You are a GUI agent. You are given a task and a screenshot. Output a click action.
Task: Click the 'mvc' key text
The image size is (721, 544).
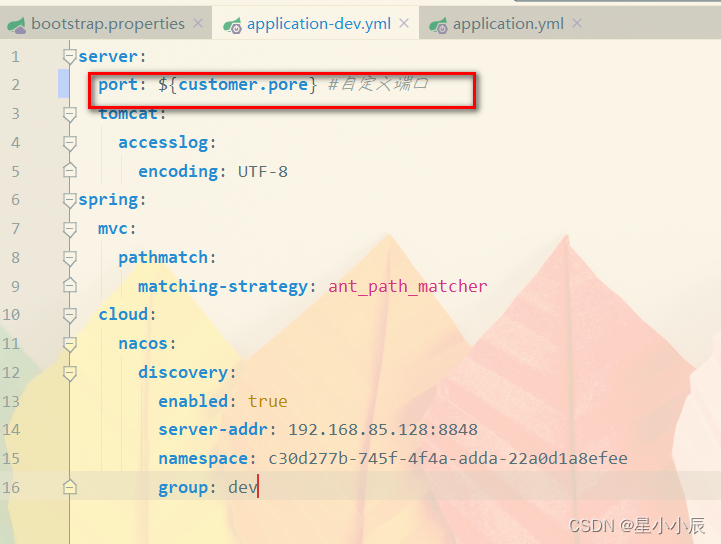113,229
